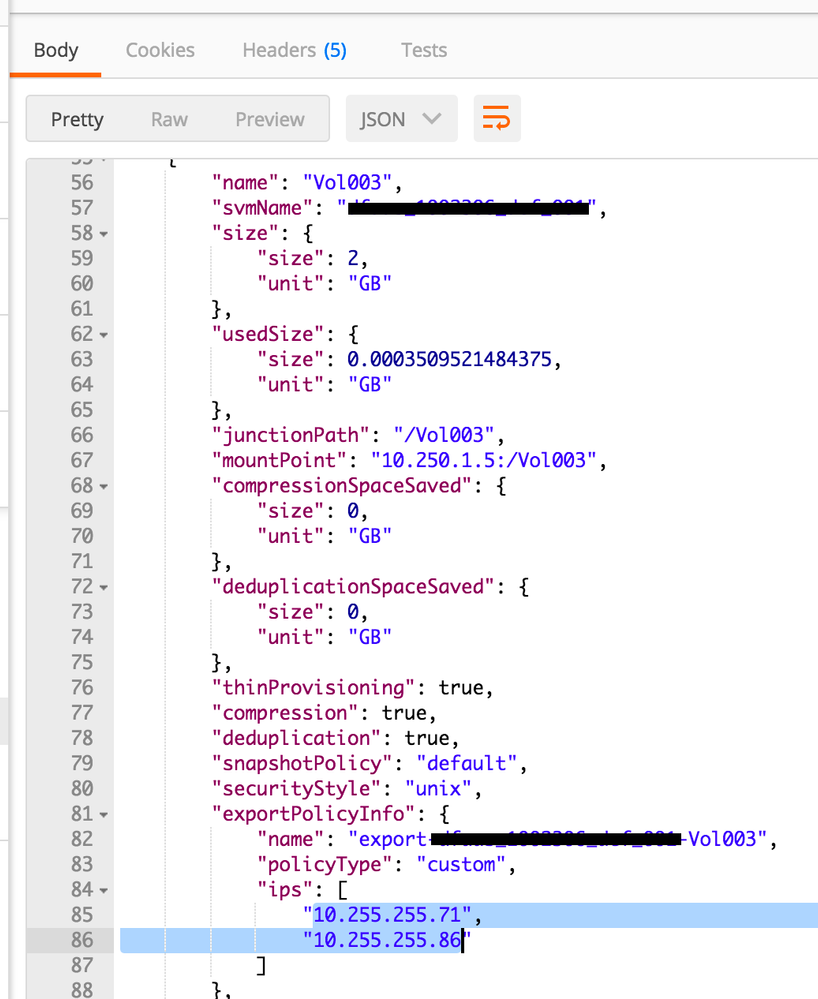Screen dimensions: 818x999
Task: Open the JSON language selector dropdown
Action: point(401,118)
